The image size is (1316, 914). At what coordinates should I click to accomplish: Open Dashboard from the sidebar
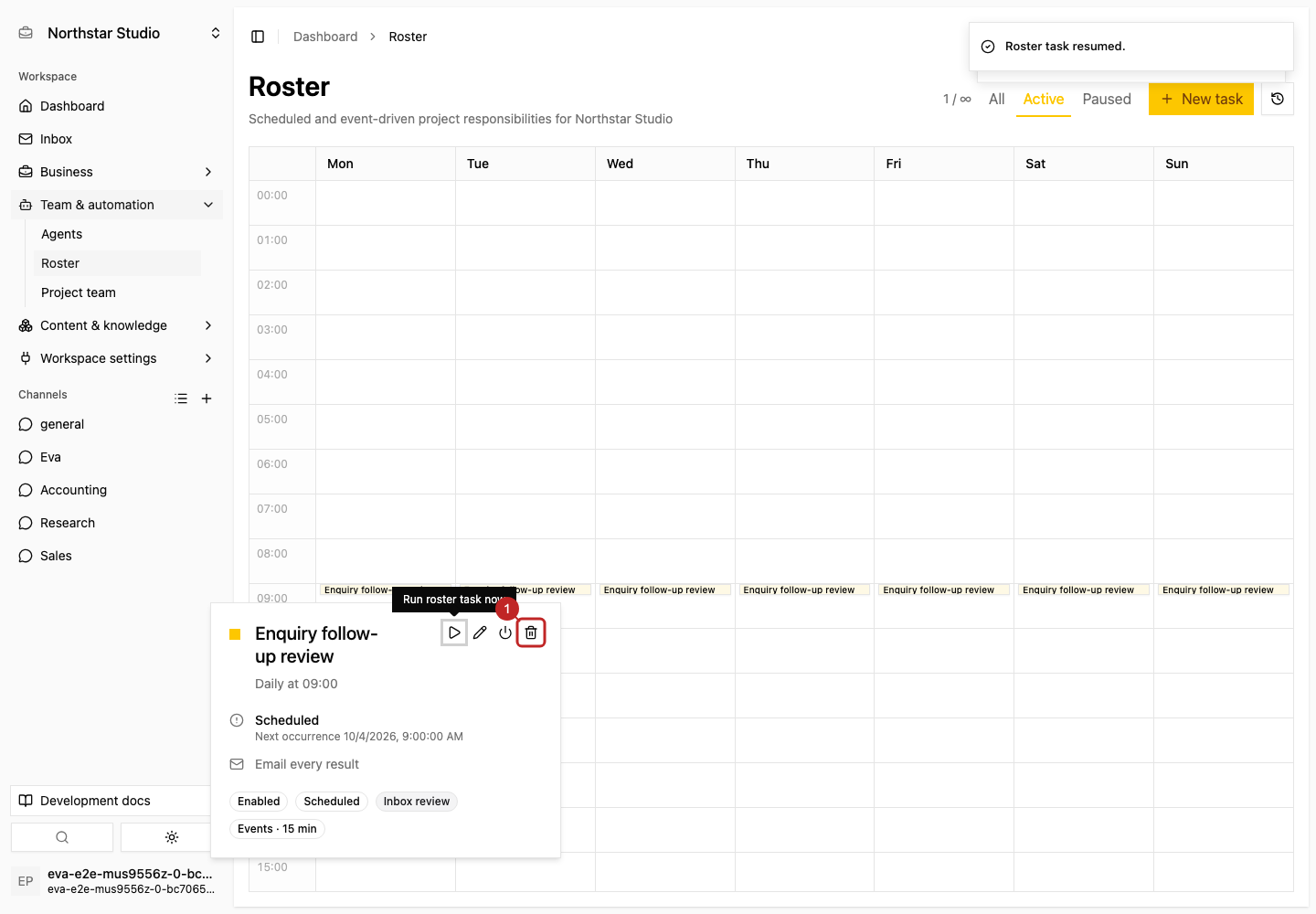click(x=117, y=106)
